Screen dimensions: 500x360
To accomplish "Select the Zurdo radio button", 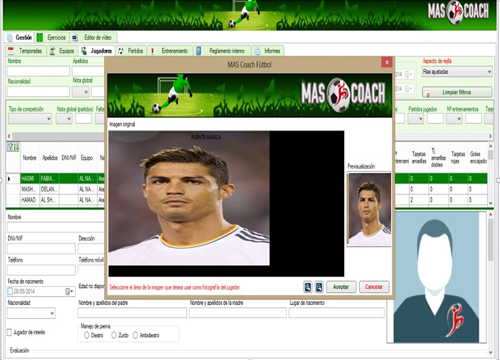I will click(x=114, y=335).
